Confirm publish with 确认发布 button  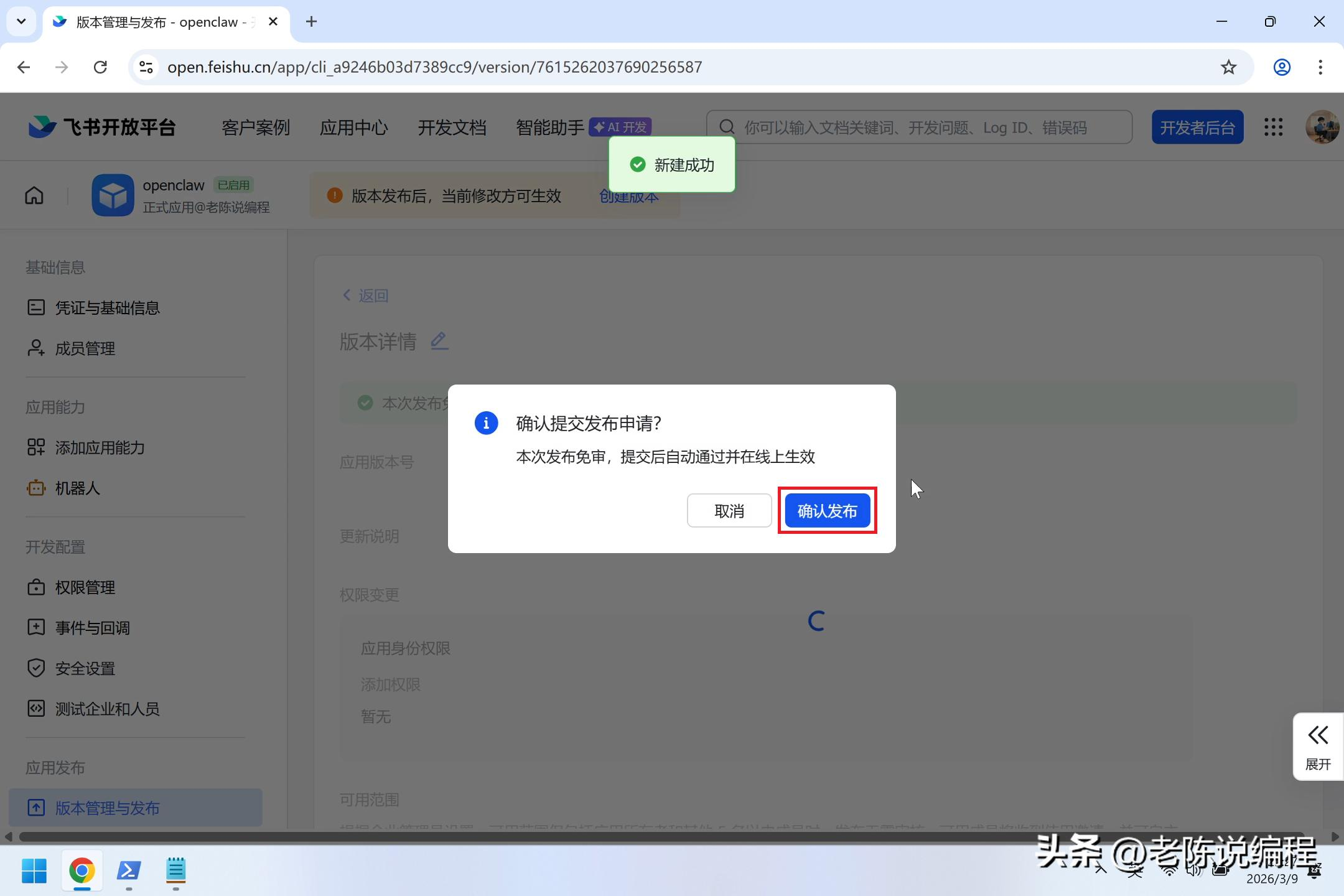[827, 511]
